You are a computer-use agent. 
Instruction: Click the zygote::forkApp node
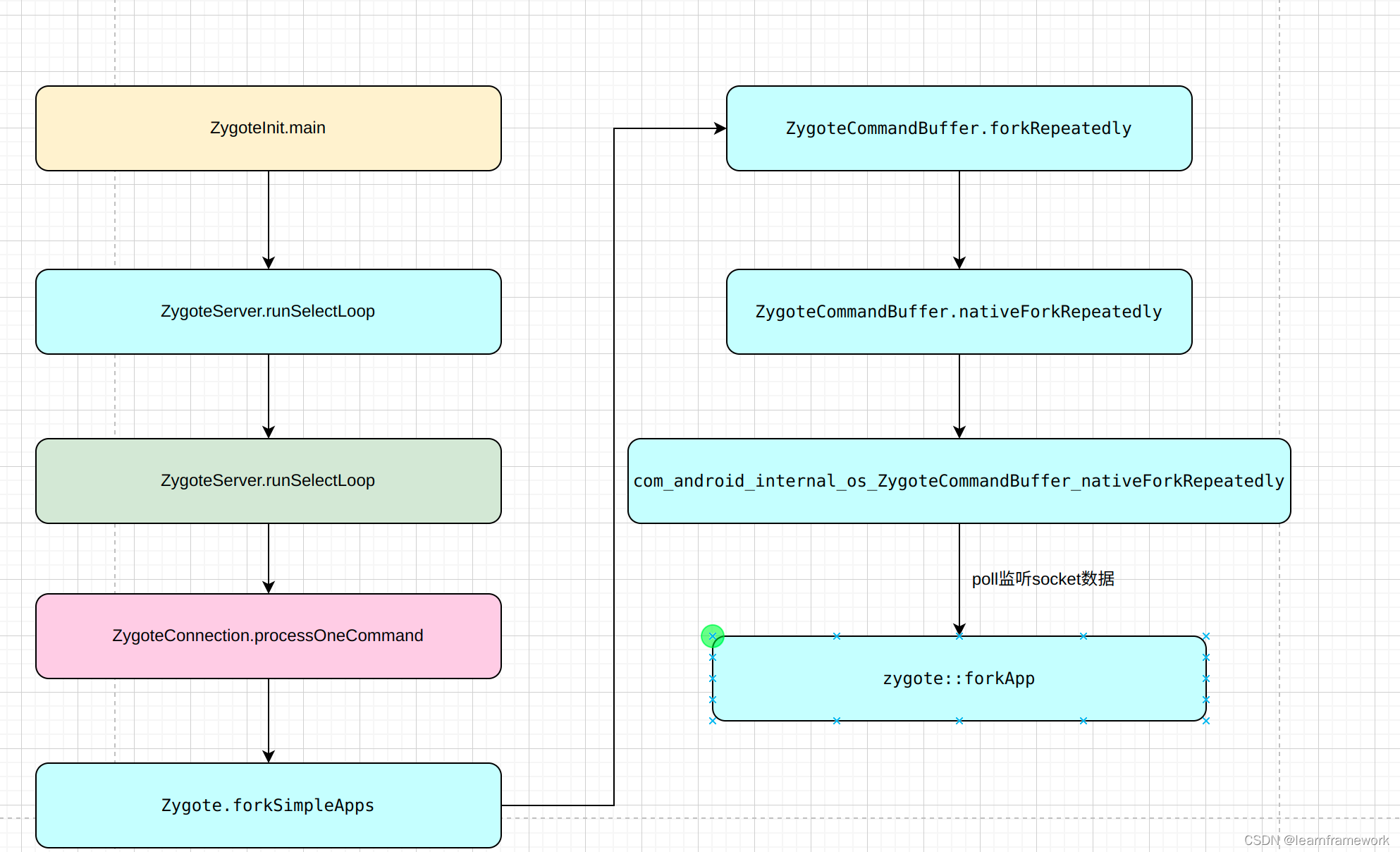tap(959, 678)
